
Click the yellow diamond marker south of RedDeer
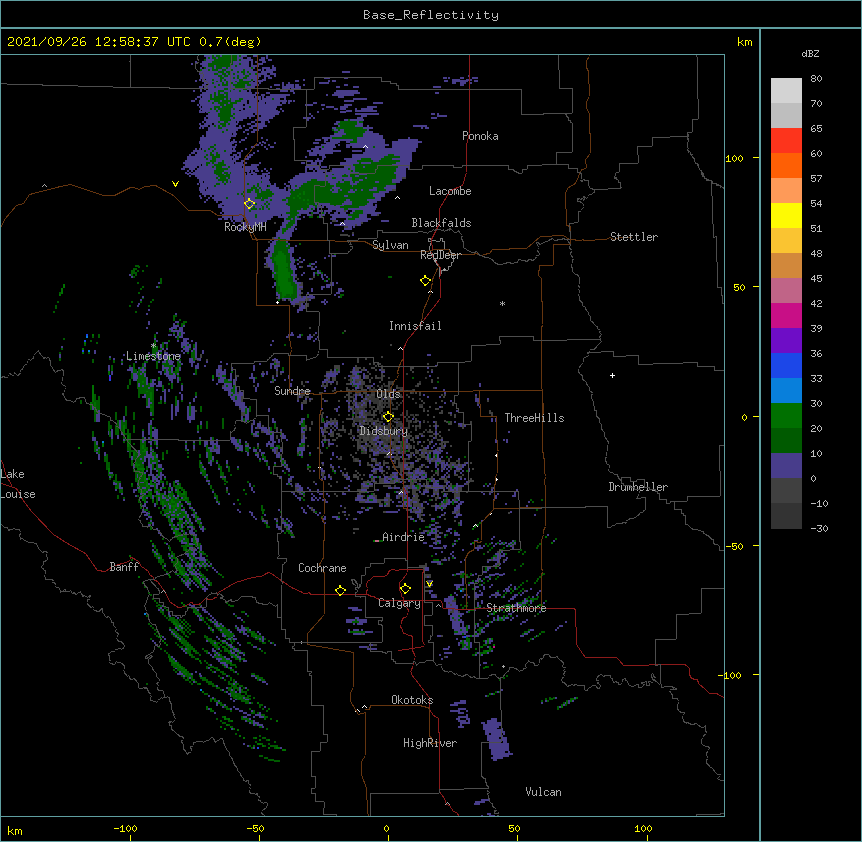[x=426, y=281]
